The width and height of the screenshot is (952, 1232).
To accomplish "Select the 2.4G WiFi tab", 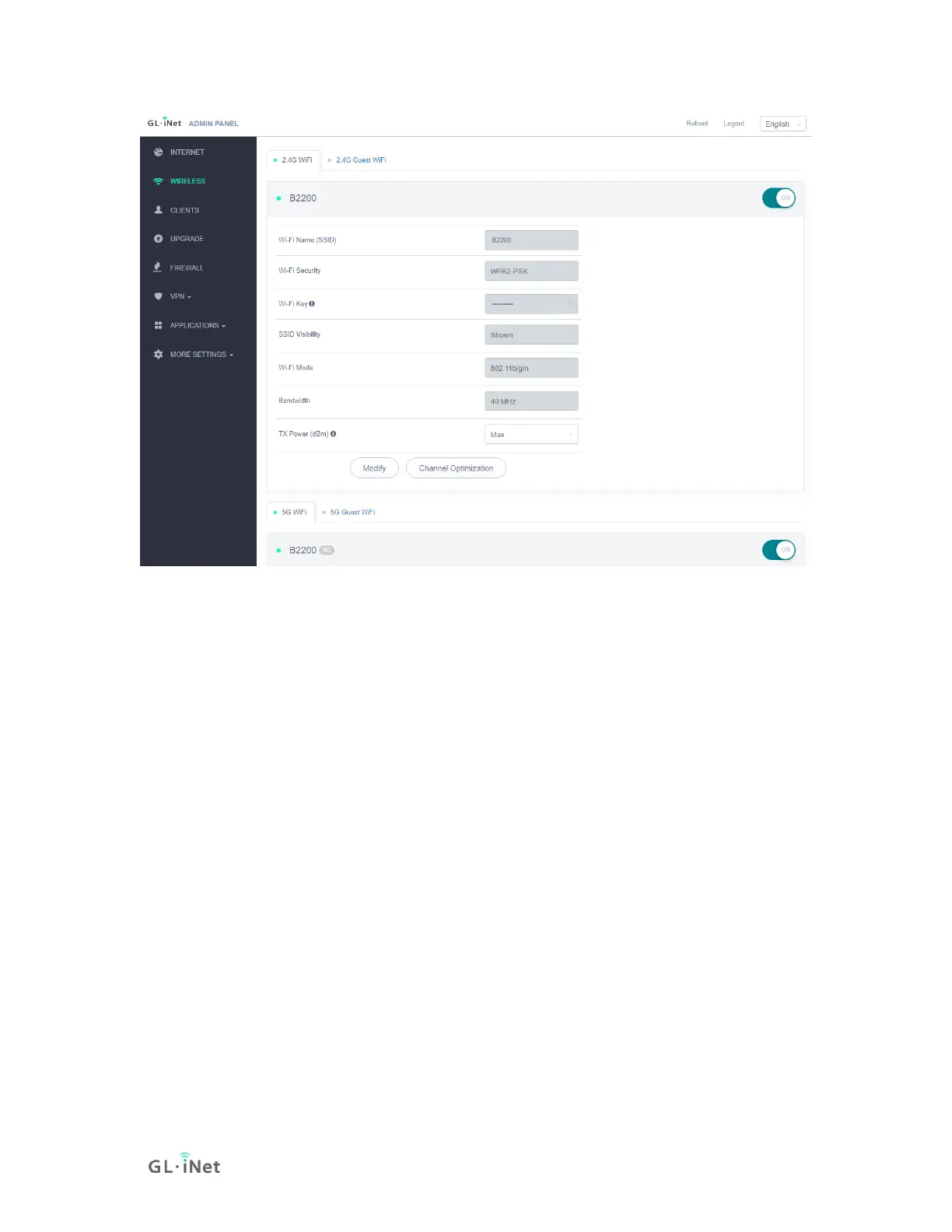I will (293, 160).
